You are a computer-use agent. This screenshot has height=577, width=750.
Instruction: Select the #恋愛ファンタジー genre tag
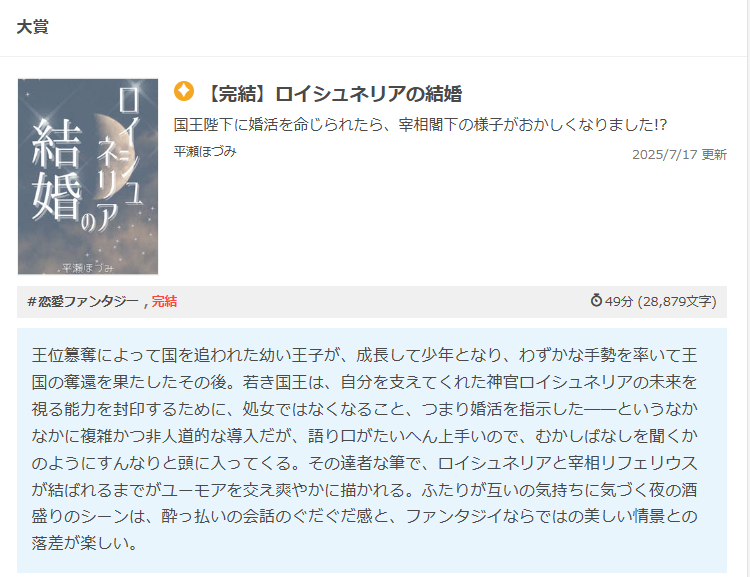click(83, 301)
